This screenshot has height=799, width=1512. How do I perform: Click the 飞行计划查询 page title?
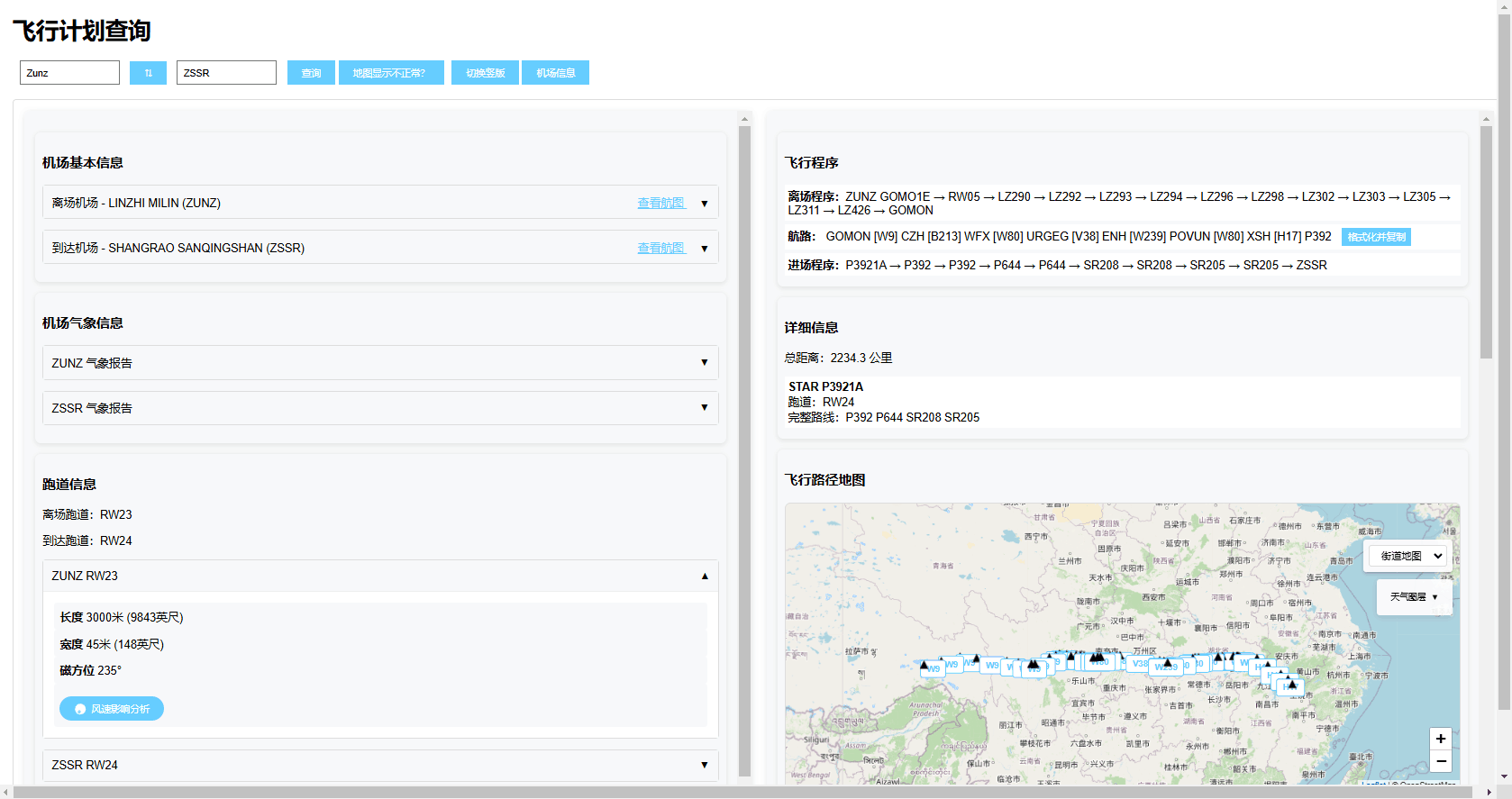pyautogui.click(x=82, y=32)
